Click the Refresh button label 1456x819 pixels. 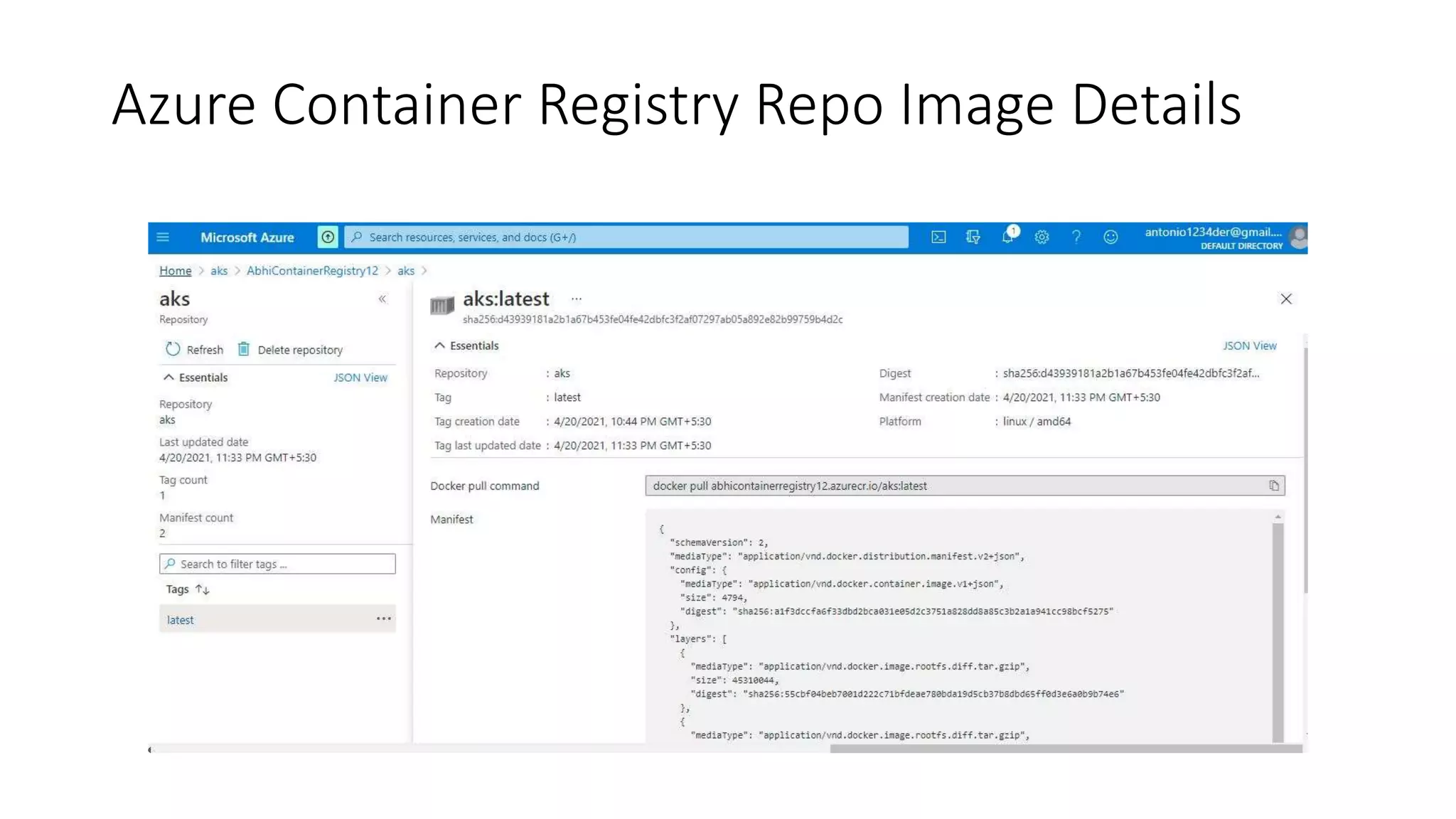pos(205,350)
